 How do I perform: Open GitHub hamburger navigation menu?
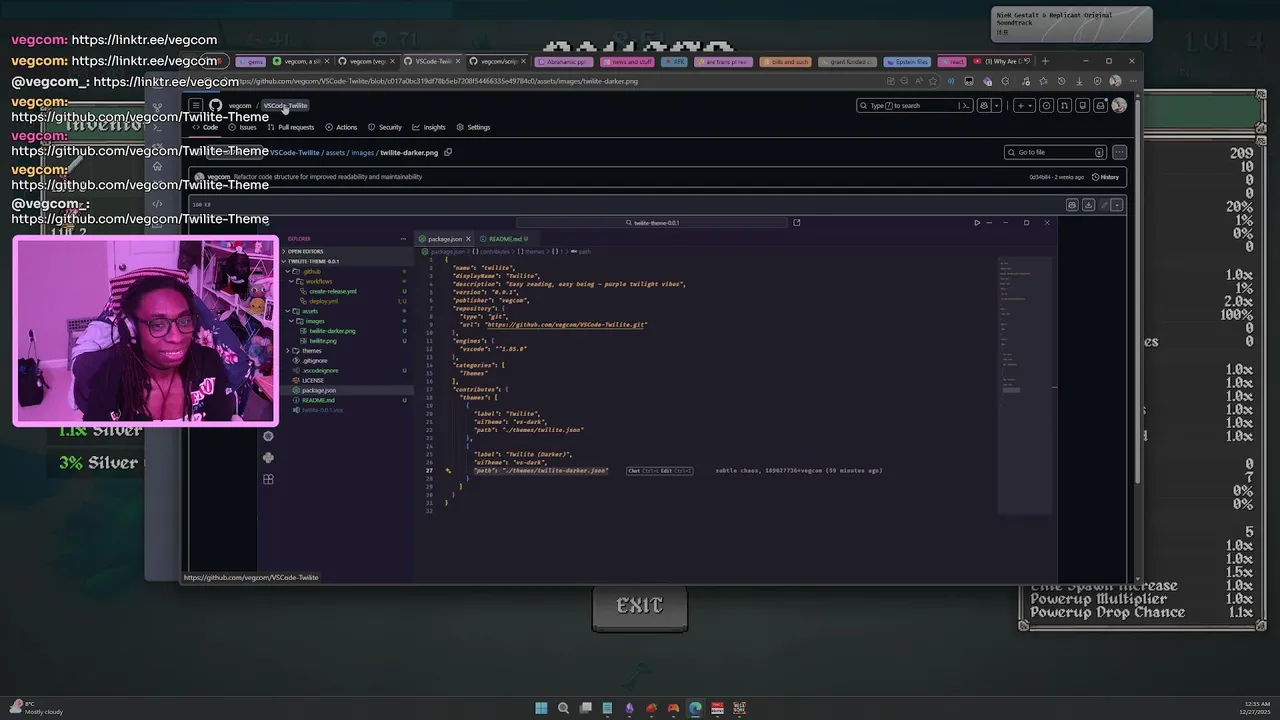coord(196,105)
